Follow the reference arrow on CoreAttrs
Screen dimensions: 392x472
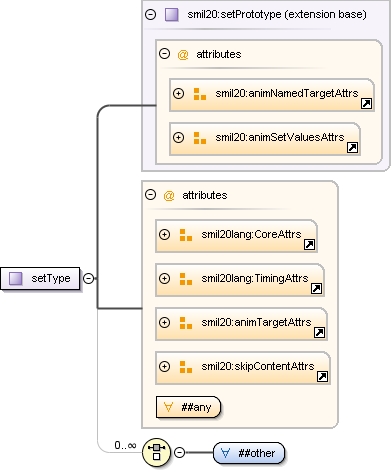click(x=309, y=245)
